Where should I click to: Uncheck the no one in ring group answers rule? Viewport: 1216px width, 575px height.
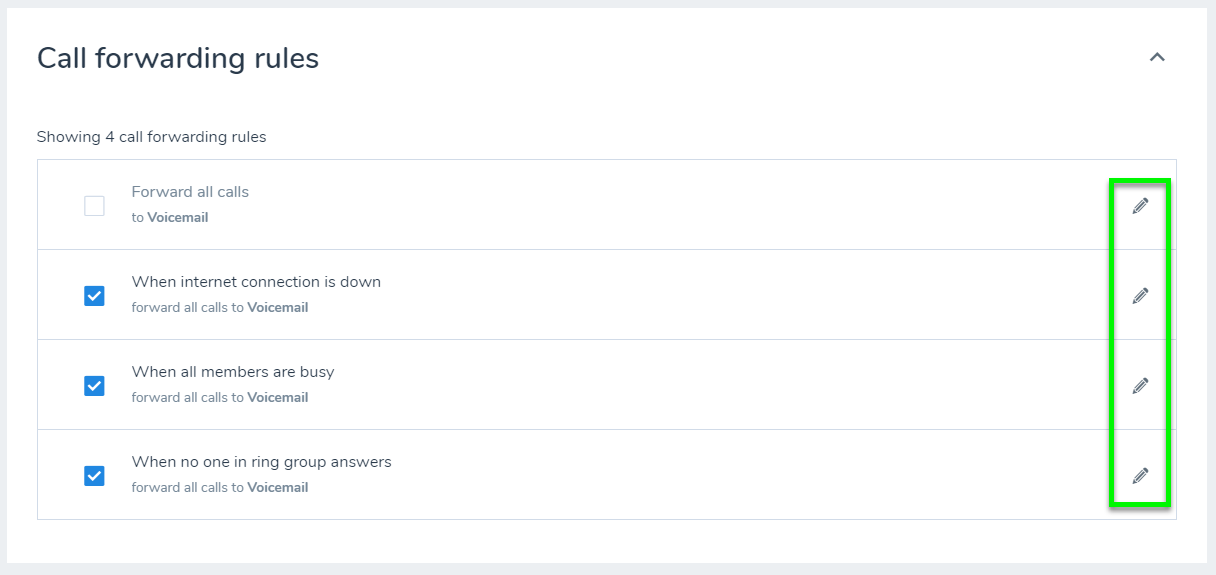point(94,476)
